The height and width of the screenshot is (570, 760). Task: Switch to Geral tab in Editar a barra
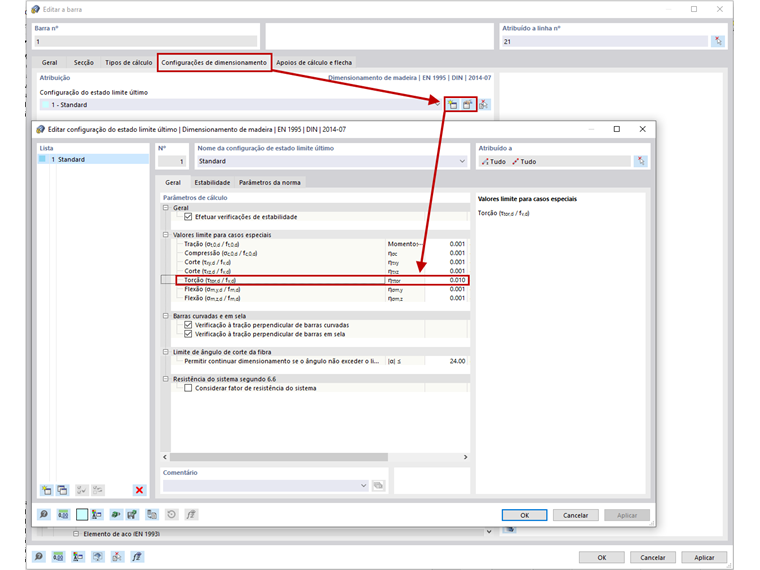pyautogui.click(x=49, y=63)
